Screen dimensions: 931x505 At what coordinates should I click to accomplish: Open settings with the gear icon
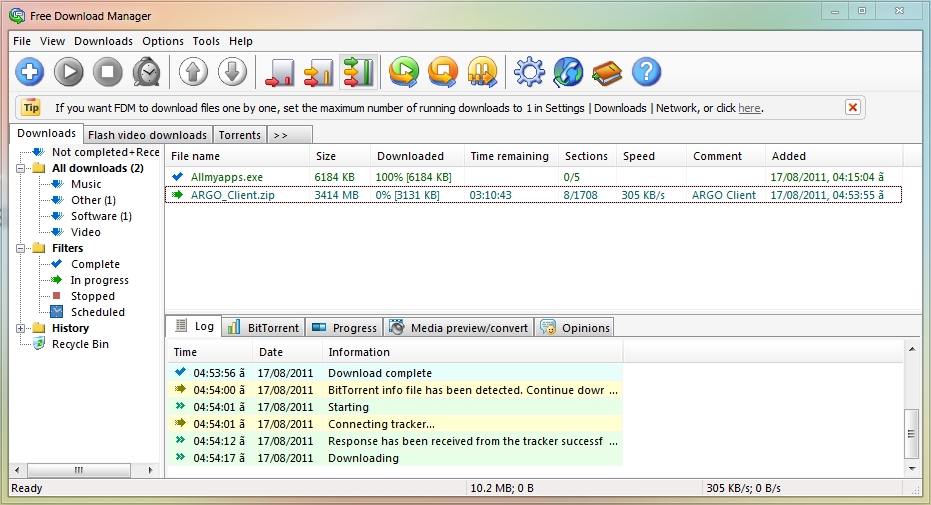tap(529, 71)
